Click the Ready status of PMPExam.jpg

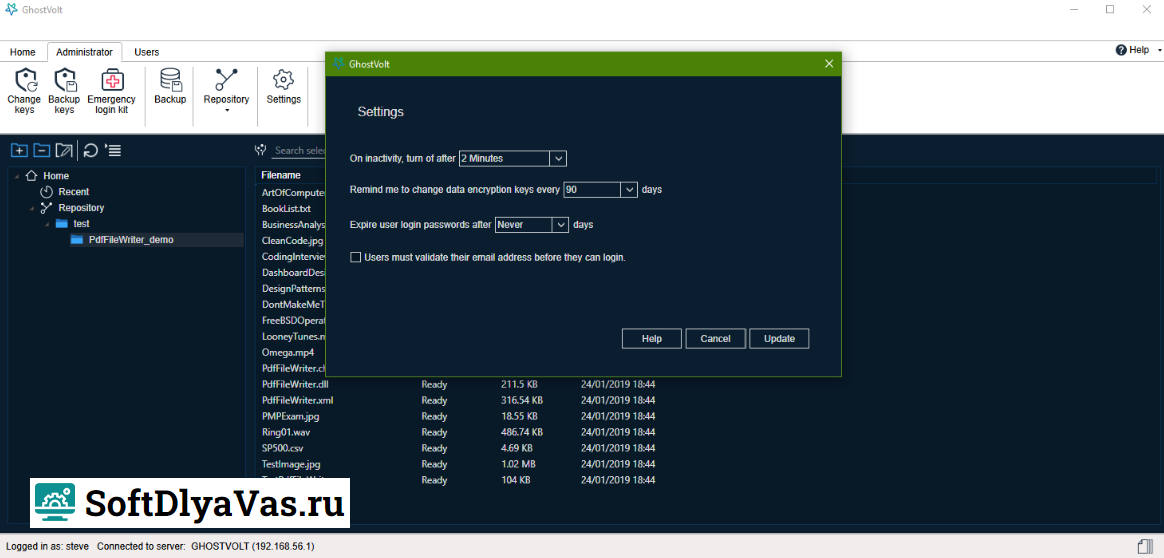point(434,416)
